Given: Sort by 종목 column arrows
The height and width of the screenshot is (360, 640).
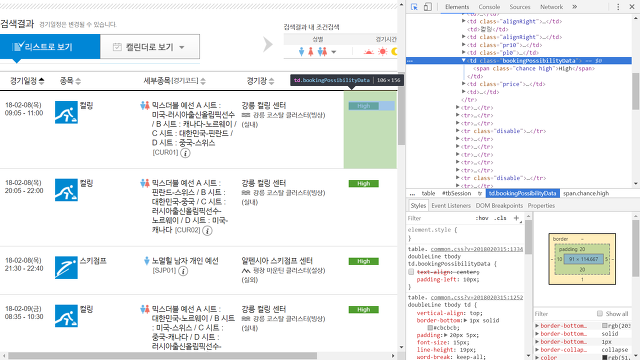Looking at the screenshot, I should pyautogui.click(x=78, y=81).
